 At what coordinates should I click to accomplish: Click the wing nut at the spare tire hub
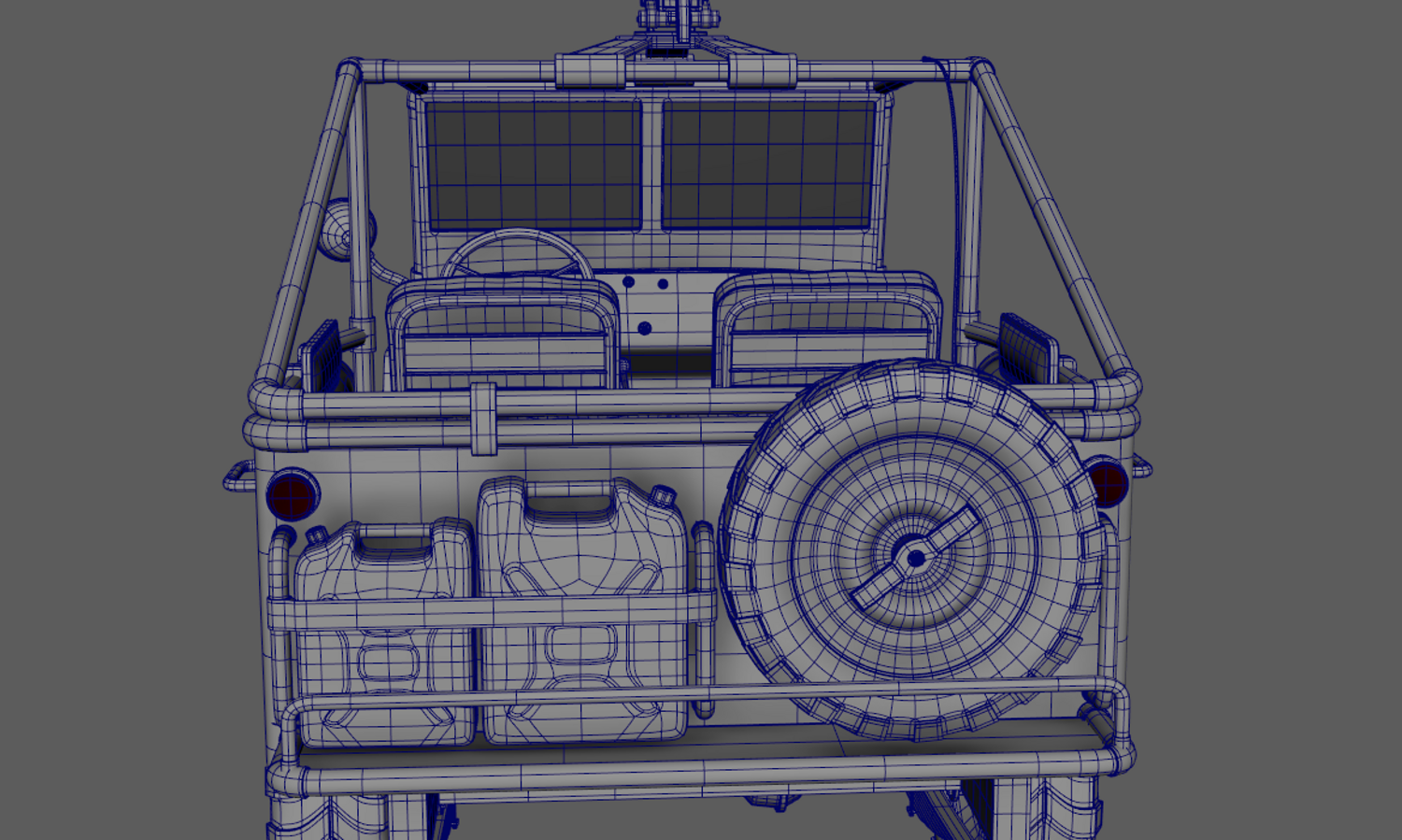[915, 557]
